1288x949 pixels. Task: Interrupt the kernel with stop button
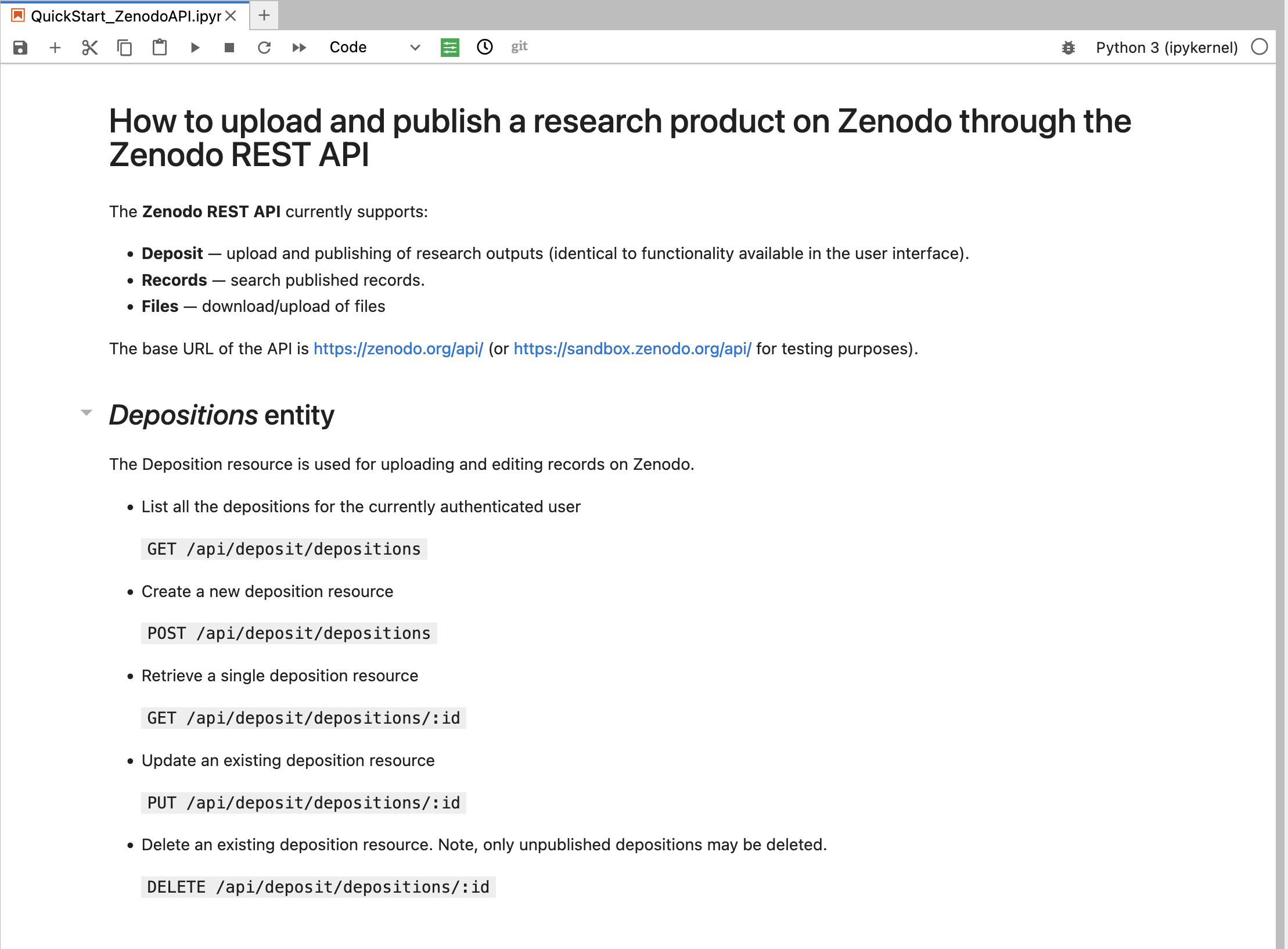[x=229, y=48]
